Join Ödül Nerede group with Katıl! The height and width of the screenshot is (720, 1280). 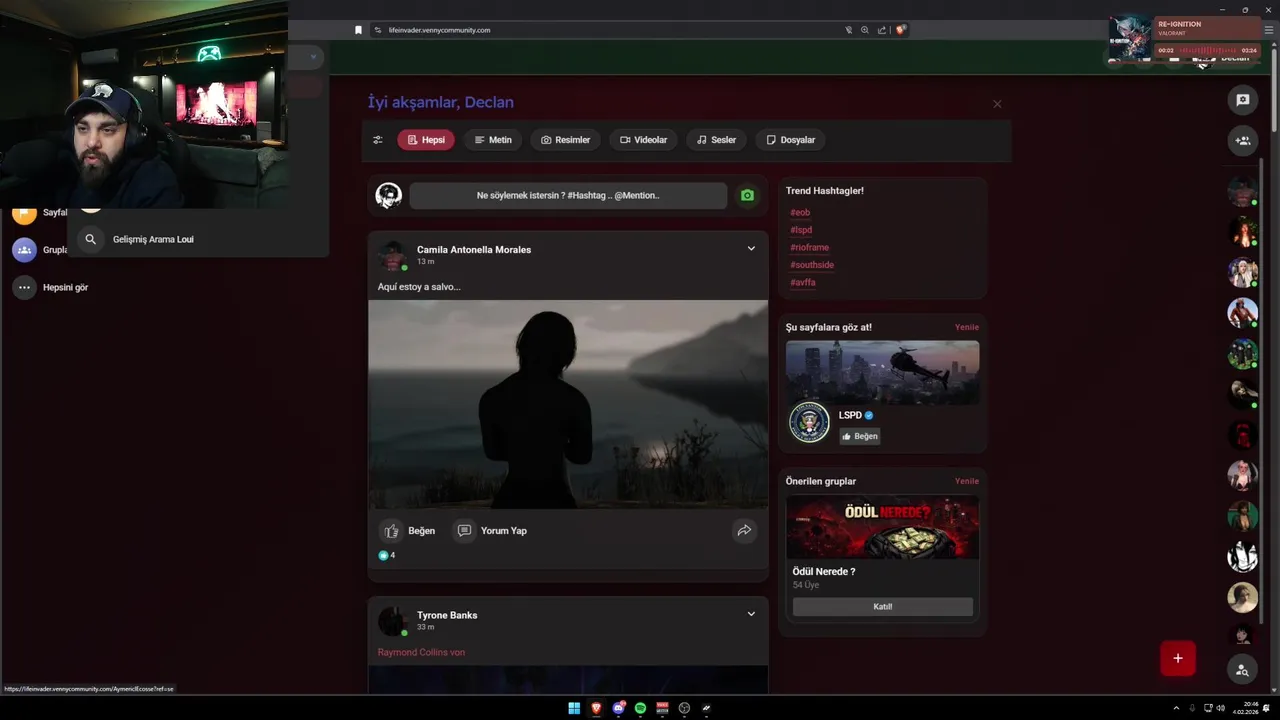point(883,607)
